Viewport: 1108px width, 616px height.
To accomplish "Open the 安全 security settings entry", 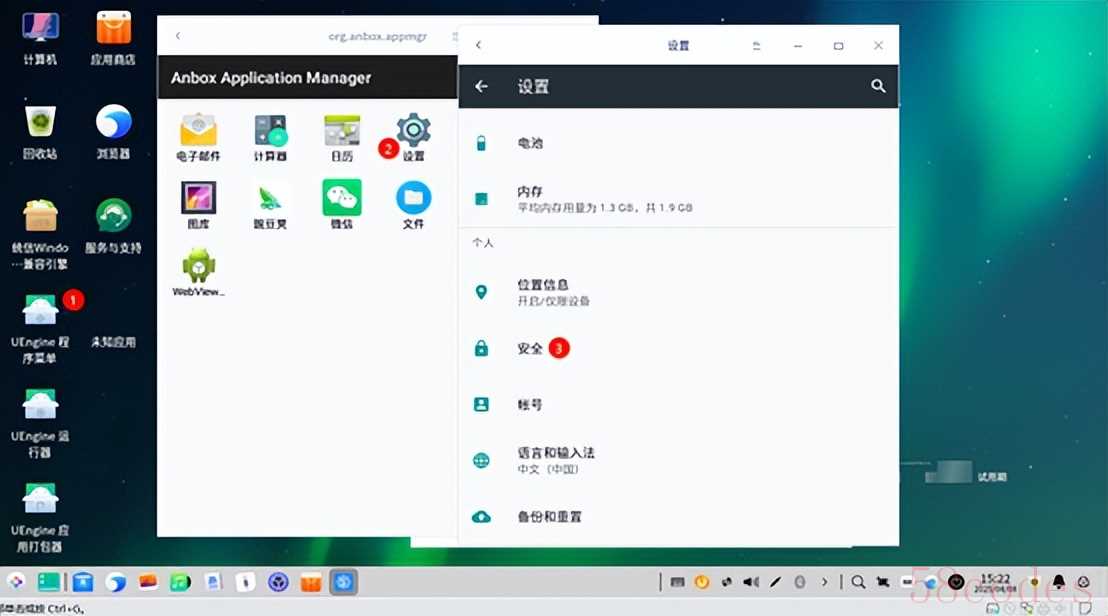I will click(678, 348).
